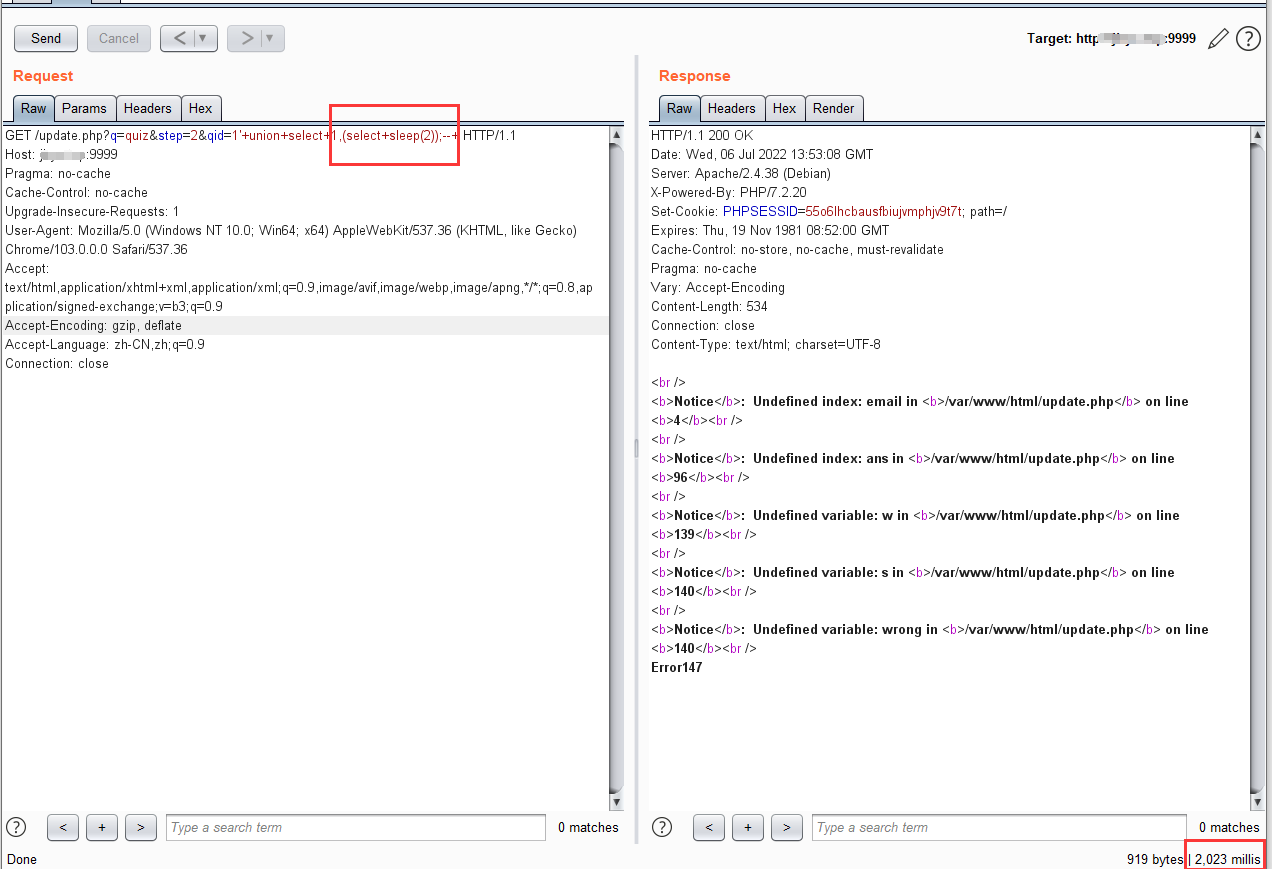Click the Error147 text in response
The height and width of the screenshot is (869, 1272).
[677, 667]
